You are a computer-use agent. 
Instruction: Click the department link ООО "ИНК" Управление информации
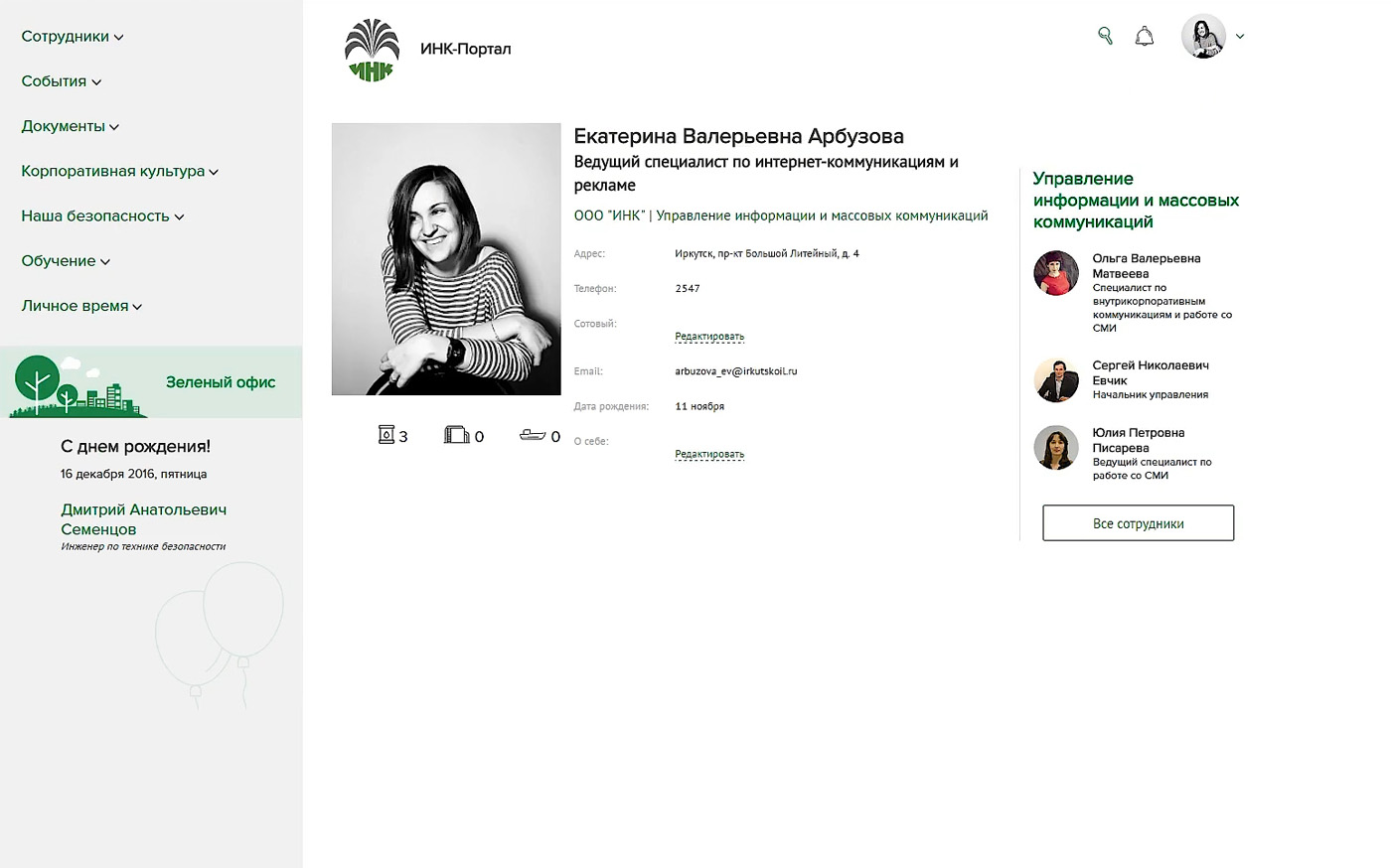781,216
